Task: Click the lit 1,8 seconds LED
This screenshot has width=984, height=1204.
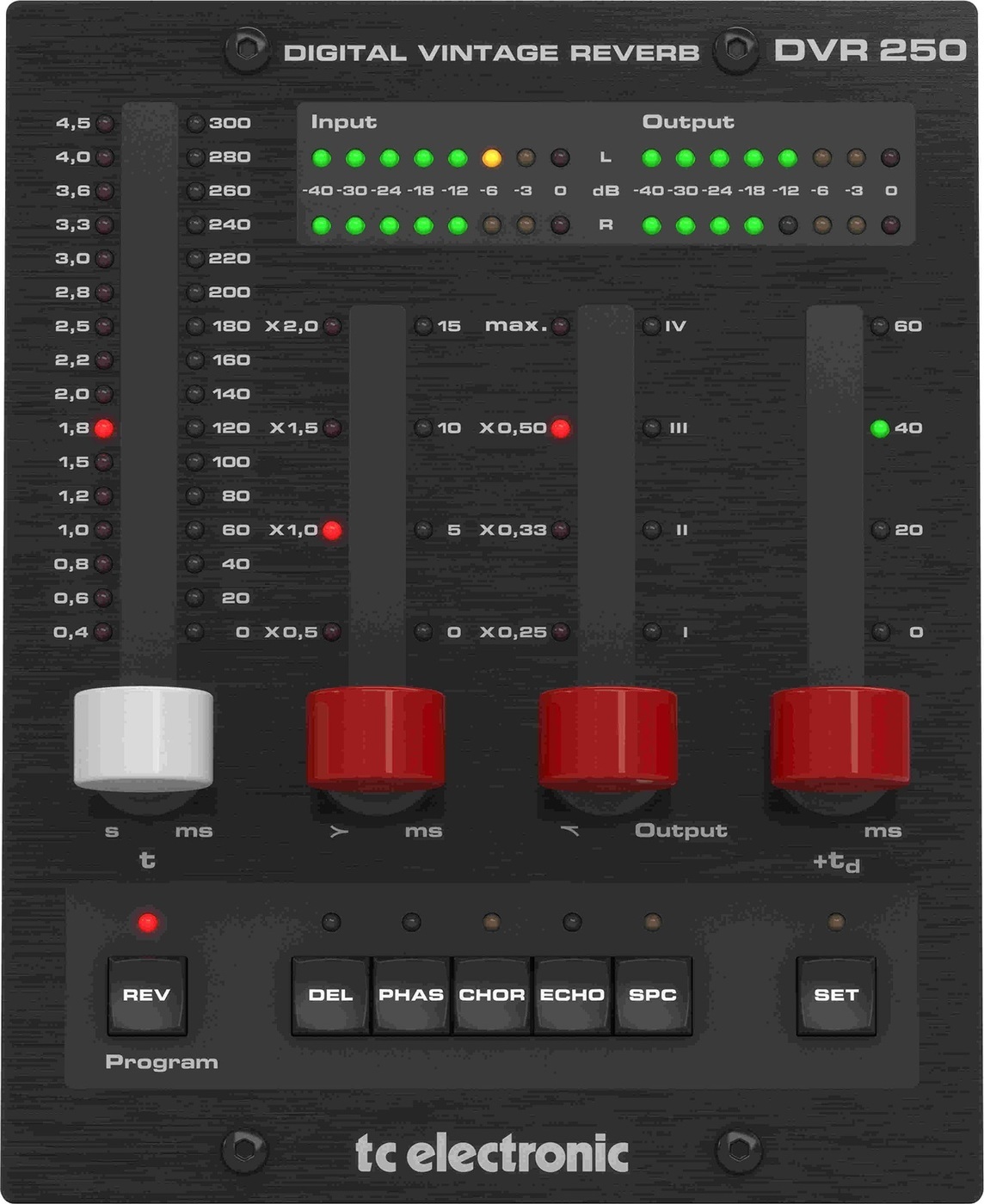Action: (104, 428)
